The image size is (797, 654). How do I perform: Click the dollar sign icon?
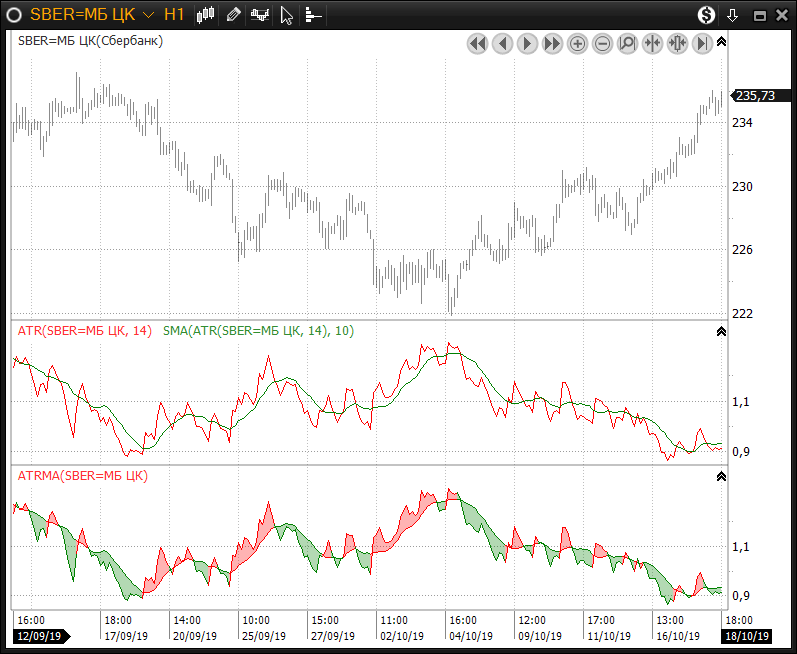click(707, 15)
